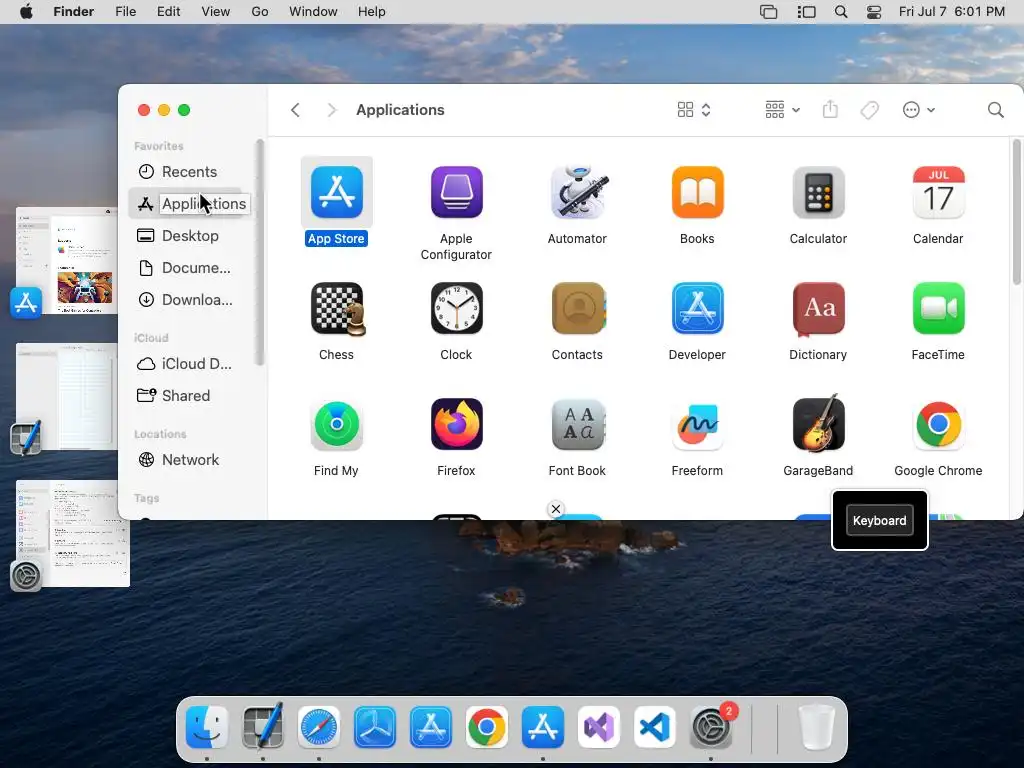This screenshot has width=1024, height=768.
Task: Select the Clock app icon
Action: pyautogui.click(x=456, y=308)
